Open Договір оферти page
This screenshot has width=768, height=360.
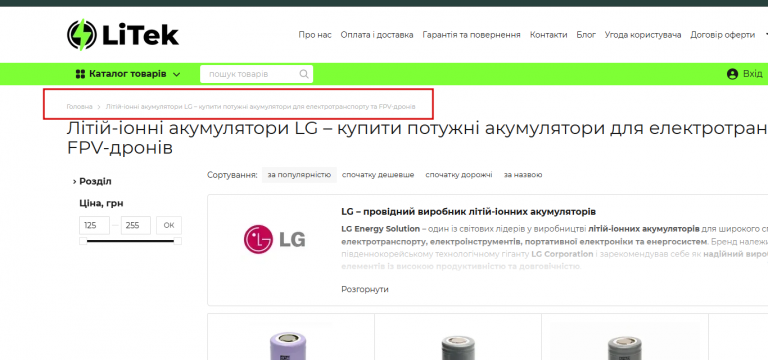[722, 35]
